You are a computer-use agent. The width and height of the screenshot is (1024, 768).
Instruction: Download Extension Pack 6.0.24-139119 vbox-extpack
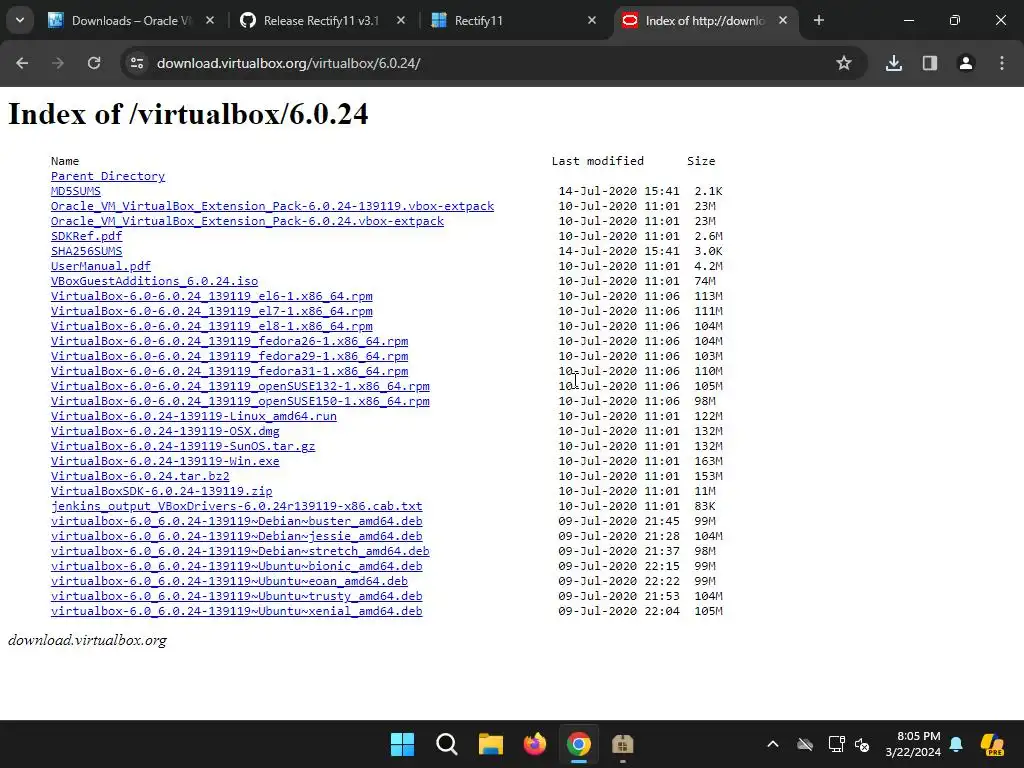tap(272, 206)
